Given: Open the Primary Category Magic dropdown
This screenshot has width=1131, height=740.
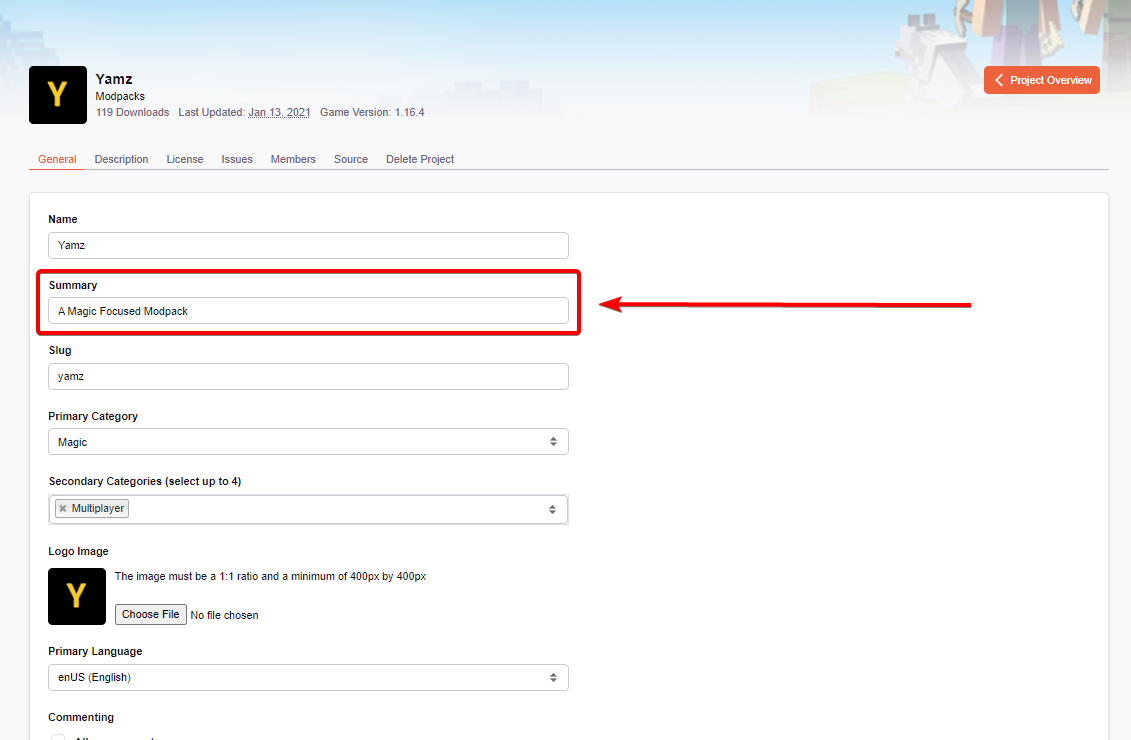Looking at the screenshot, I should click(308, 441).
